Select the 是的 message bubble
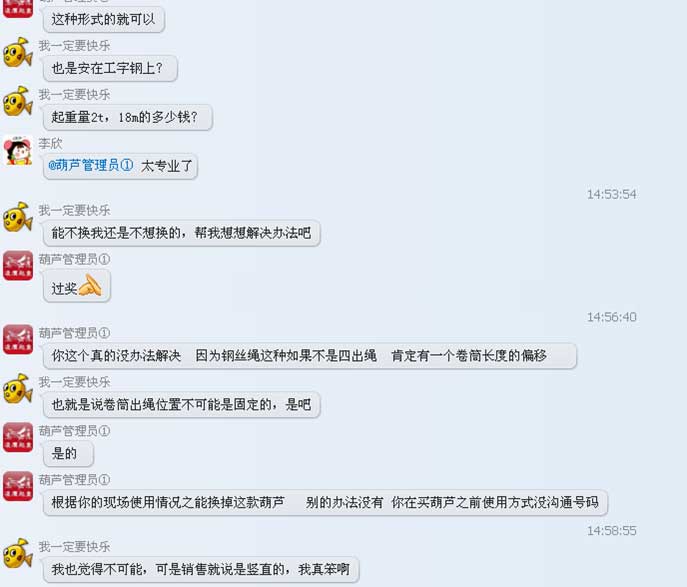 68,453
